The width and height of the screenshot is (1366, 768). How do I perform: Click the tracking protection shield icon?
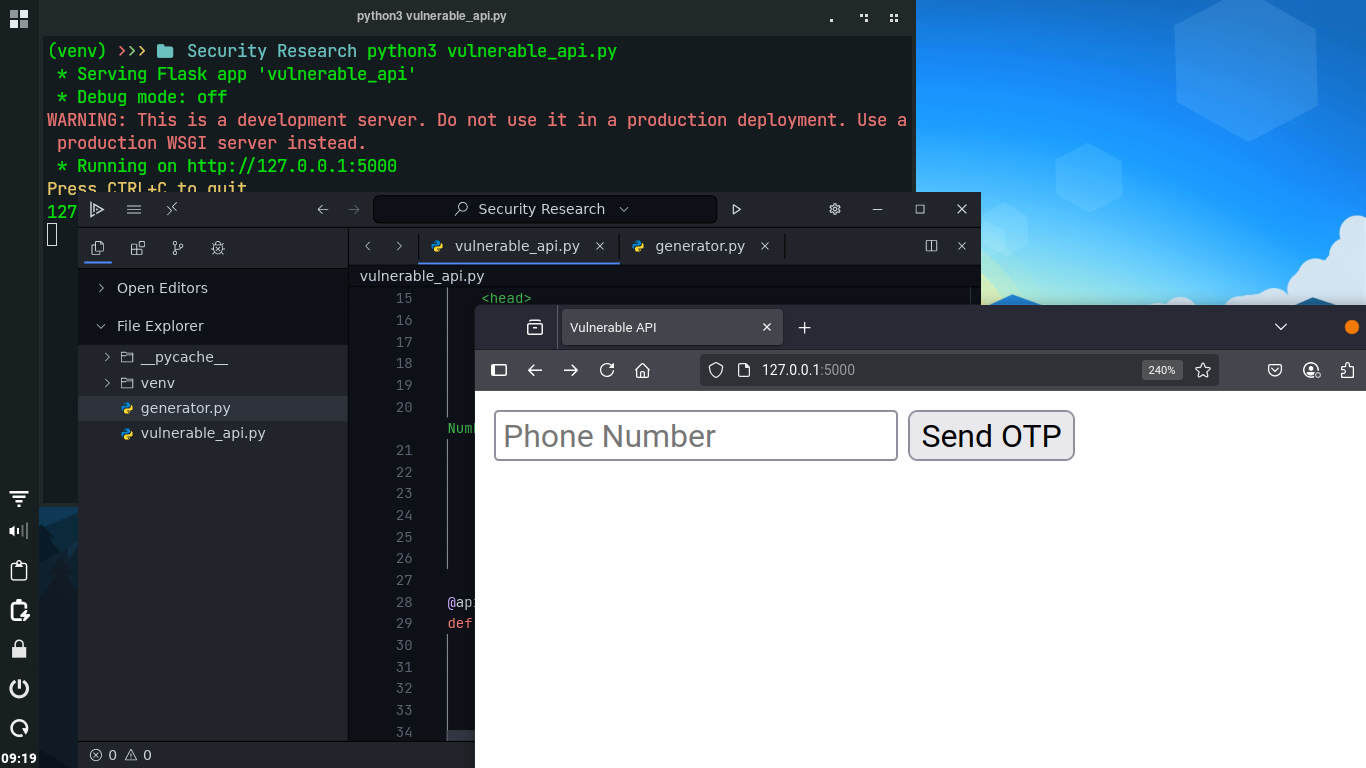tap(715, 369)
